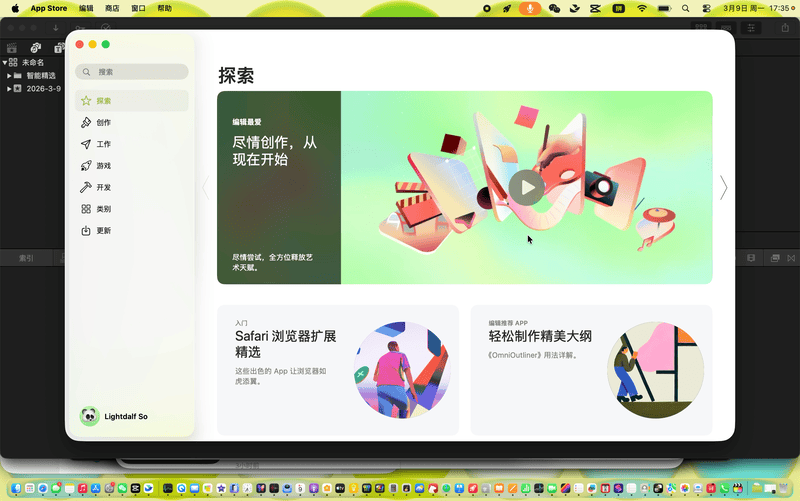Click the Wi-Fi icon in menu bar
Image resolution: width=800 pixels, height=501 pixels.
(642, 8)
